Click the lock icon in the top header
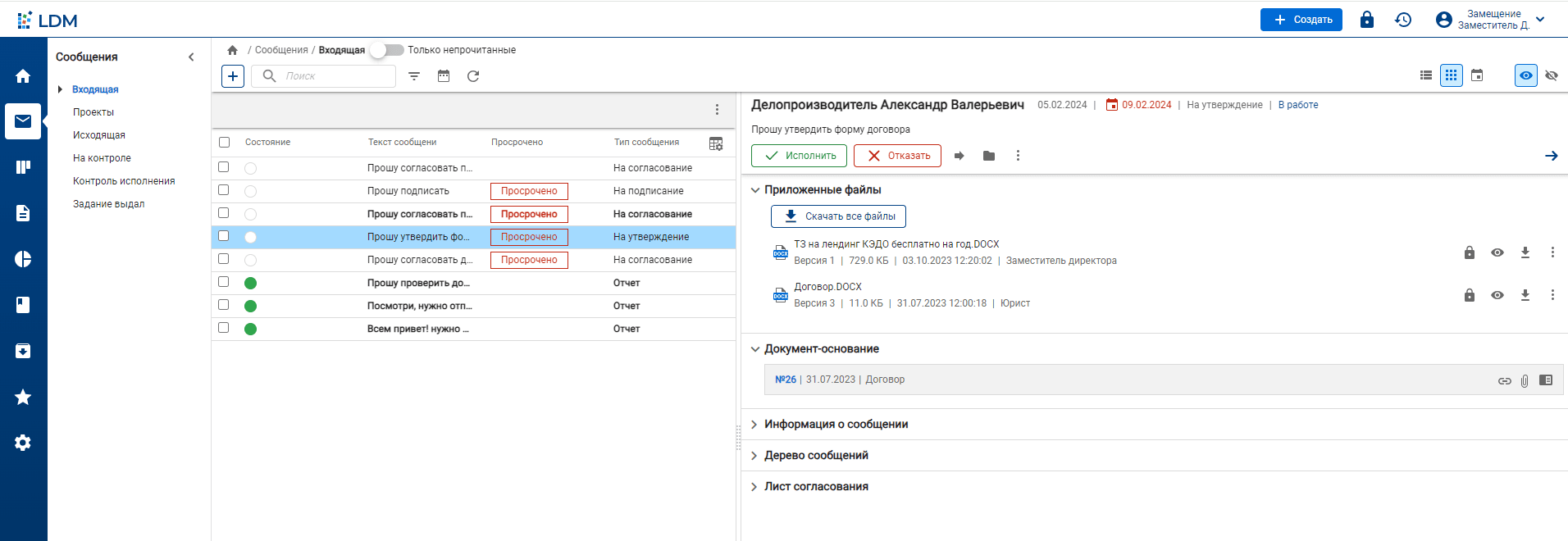The width and height of the screenshot is (1568, 541). (1366, 20)
